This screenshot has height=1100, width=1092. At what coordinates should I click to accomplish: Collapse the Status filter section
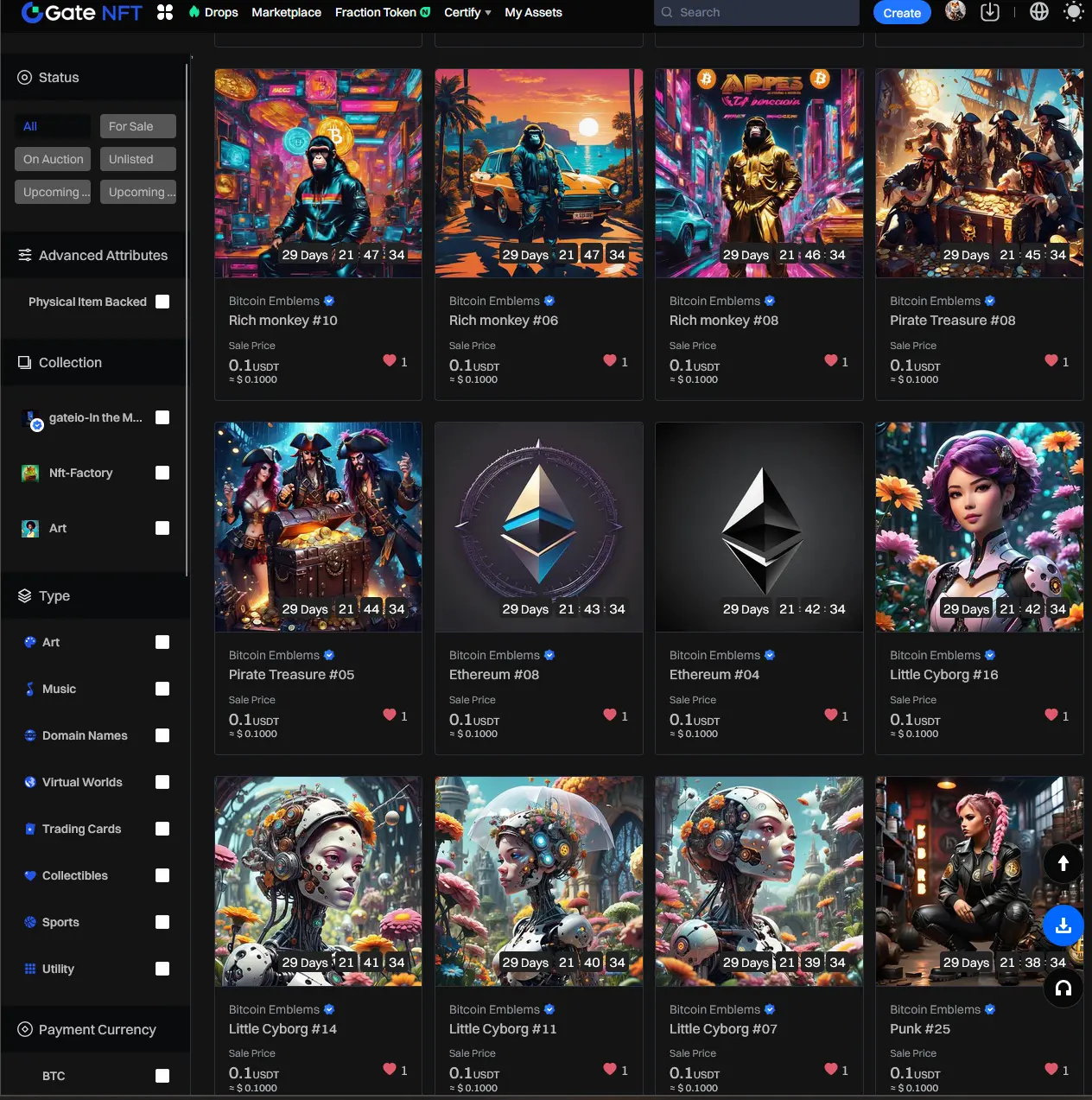[x=94, y=78]
